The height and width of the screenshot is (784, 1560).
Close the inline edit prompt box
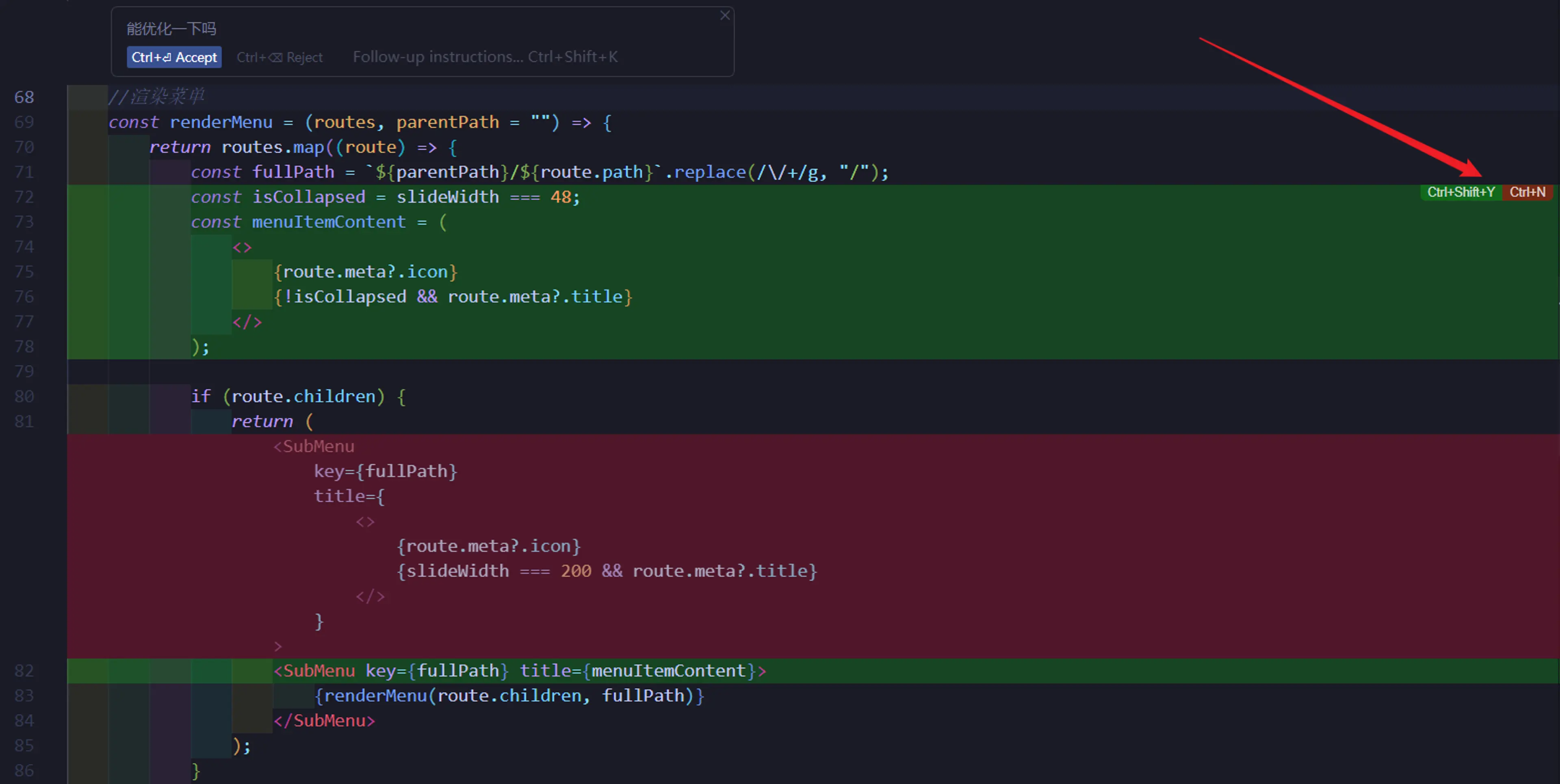pyautogui.click(x=724, y=16)
